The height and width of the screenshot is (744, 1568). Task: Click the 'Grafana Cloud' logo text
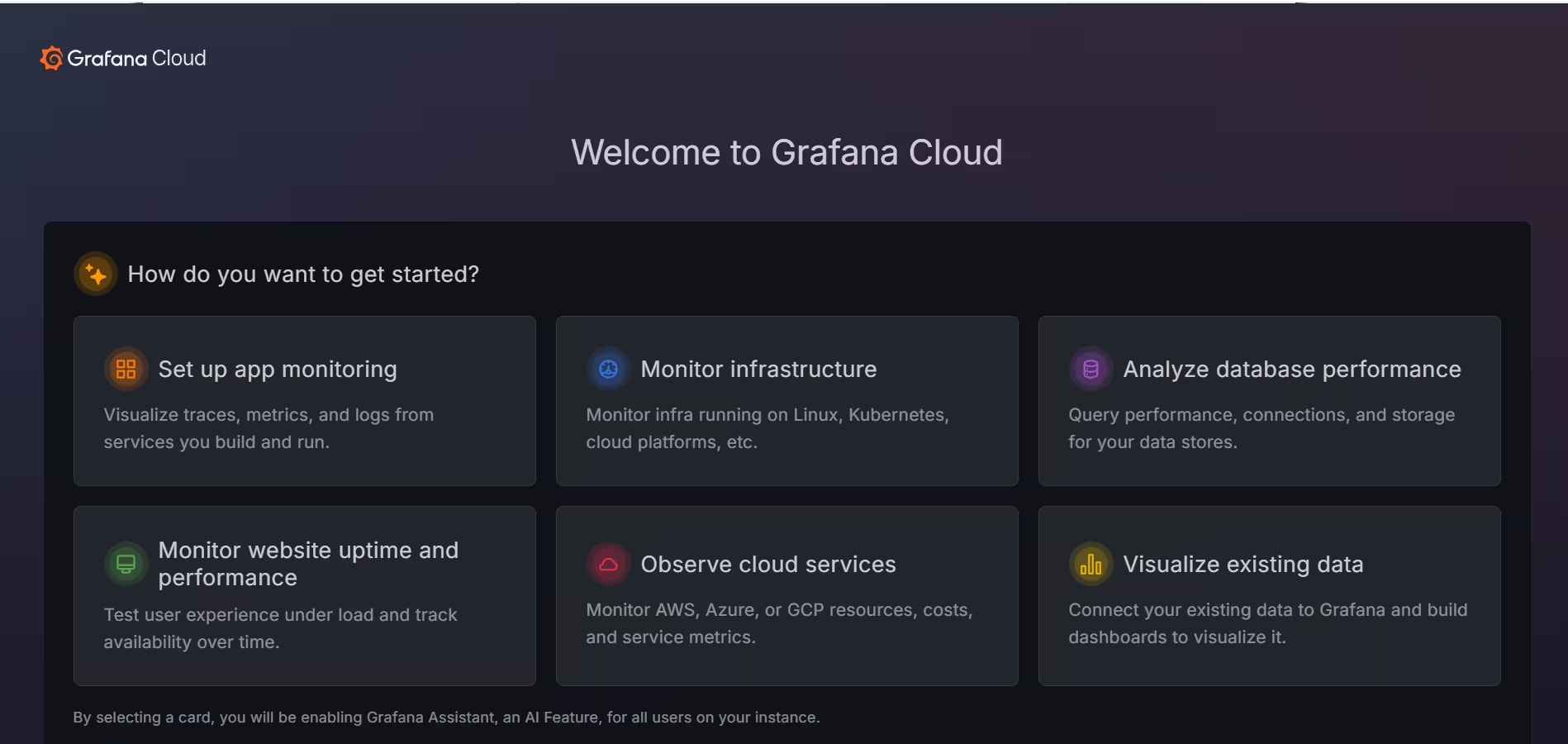[136, 58]
